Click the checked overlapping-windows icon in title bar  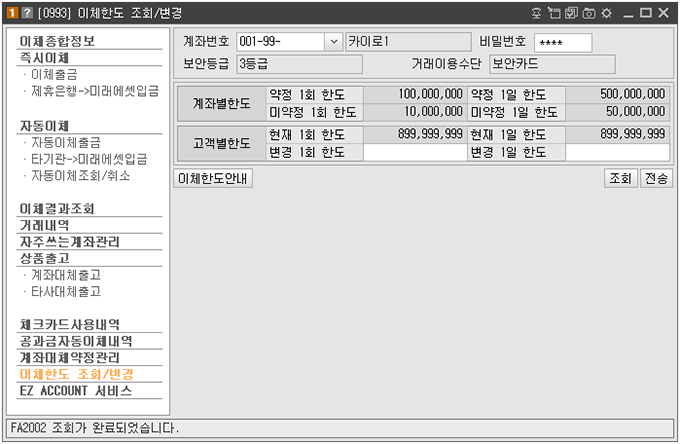point(571,13)
